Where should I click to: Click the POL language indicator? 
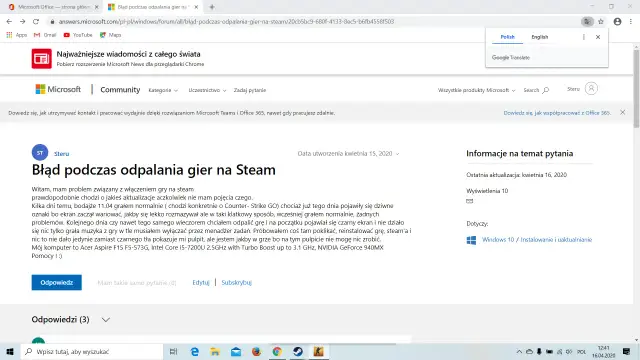pos(582,351)
